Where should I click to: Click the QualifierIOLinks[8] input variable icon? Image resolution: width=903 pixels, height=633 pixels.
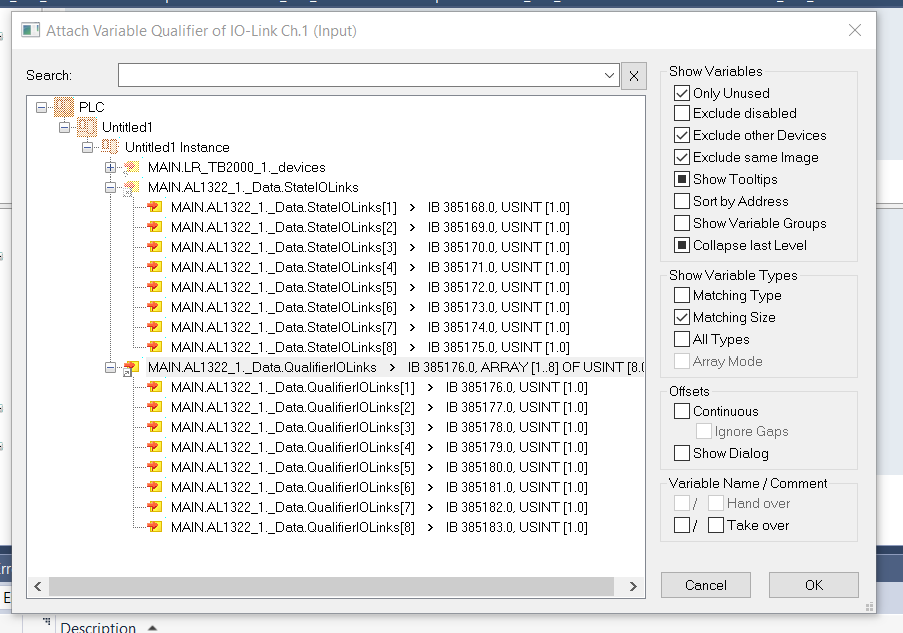(x=154, y=526)
